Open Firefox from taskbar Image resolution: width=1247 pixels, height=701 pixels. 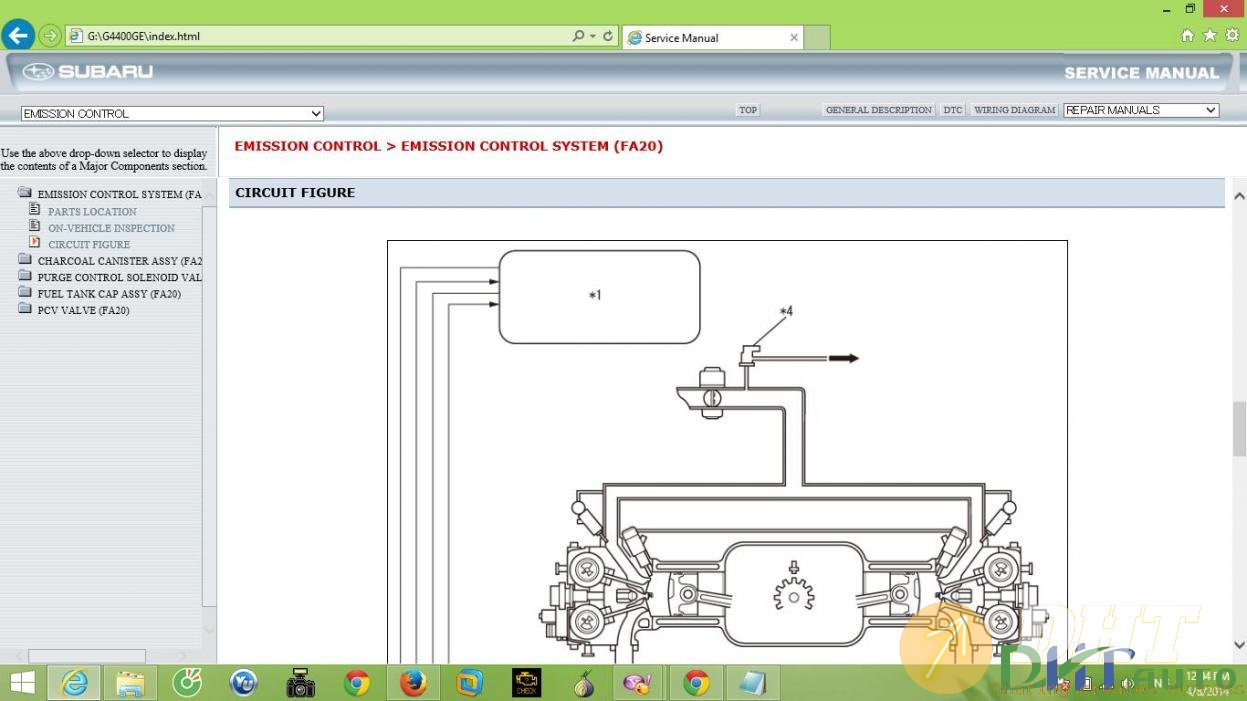click(x=413, y=683)
